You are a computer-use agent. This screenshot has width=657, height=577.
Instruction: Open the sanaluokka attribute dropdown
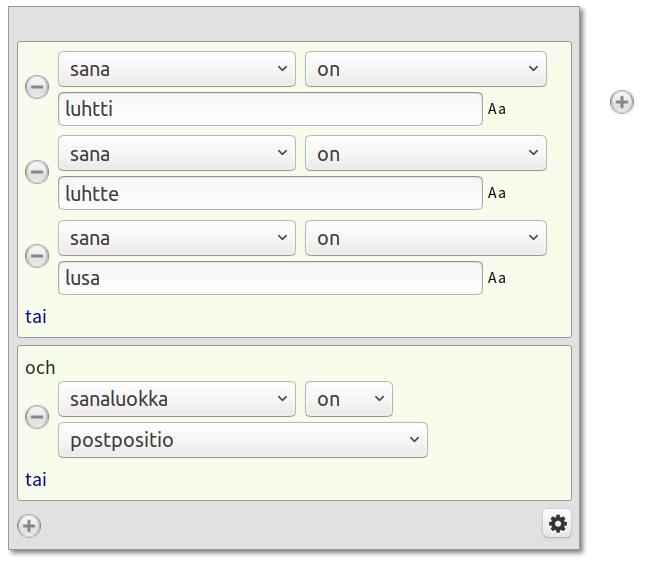click(177, 399)
